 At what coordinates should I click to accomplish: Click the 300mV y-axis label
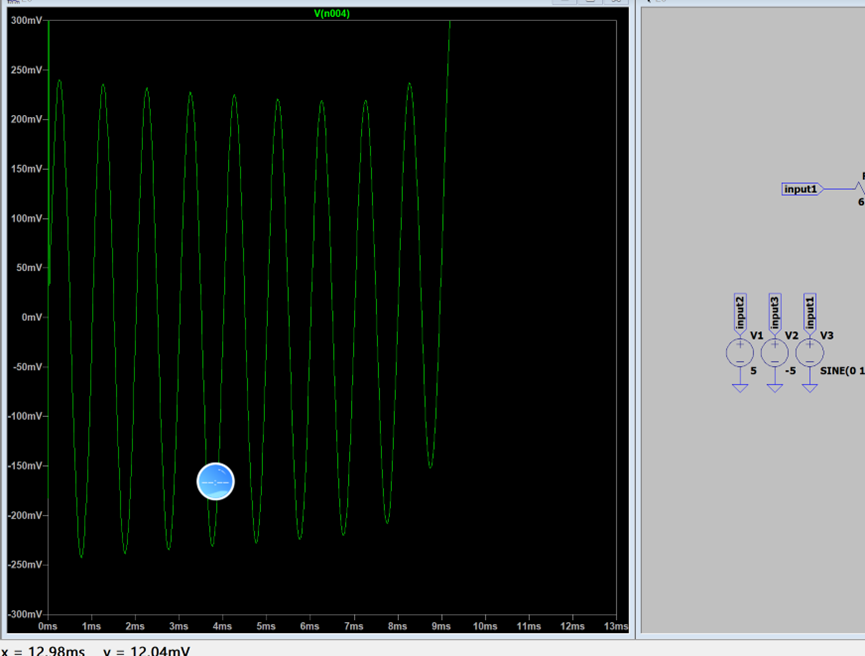click(26, 20)
